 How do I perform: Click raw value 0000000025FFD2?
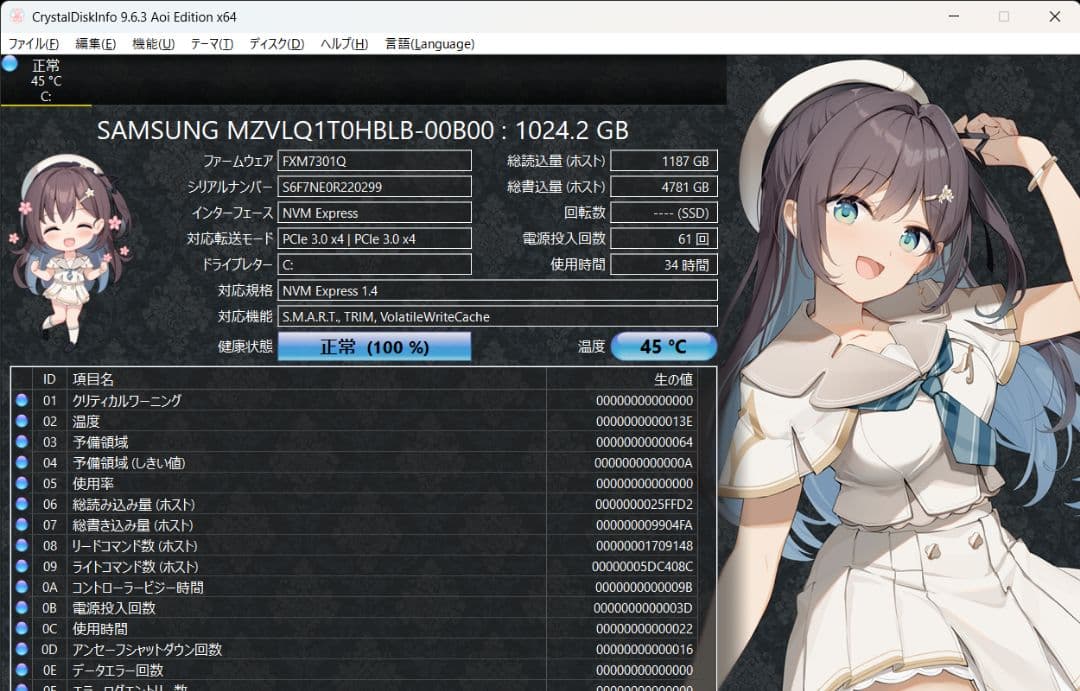[x=644, y=504]
